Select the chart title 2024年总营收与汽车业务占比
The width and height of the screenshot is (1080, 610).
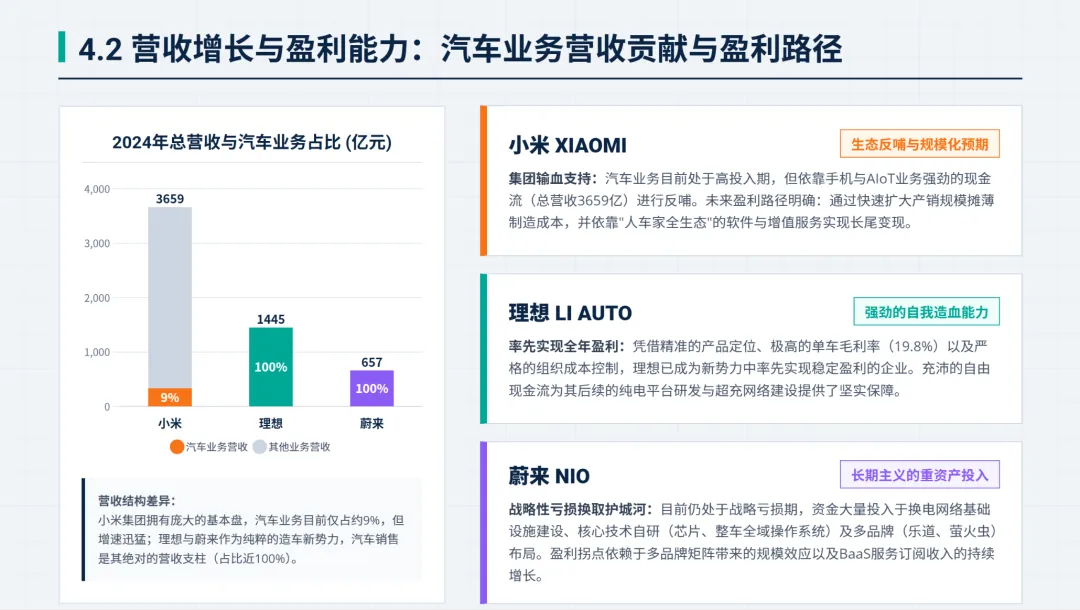(253, 143)
